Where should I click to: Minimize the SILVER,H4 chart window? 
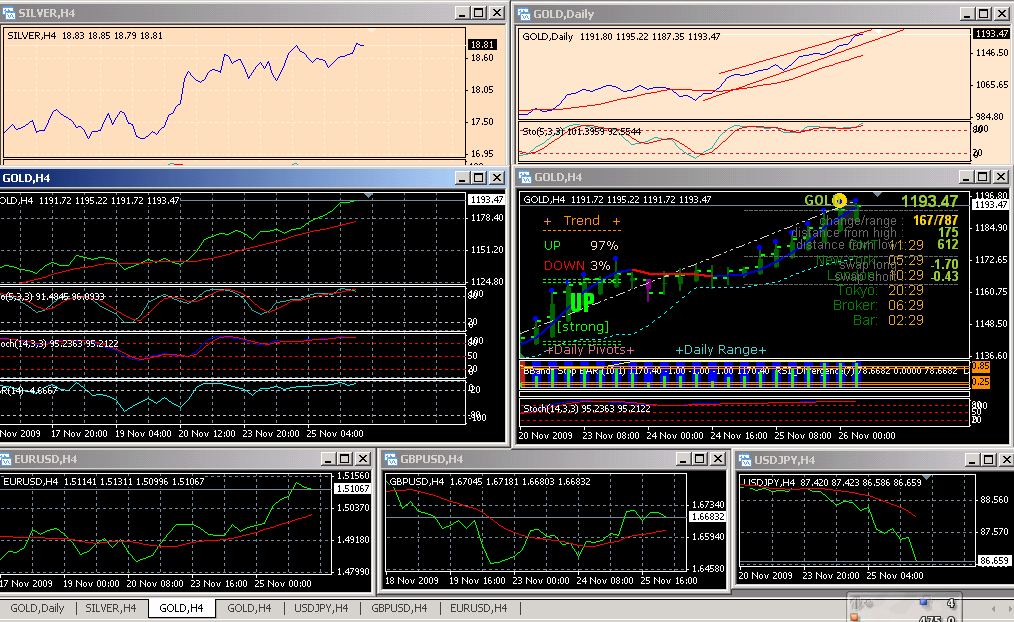462,13
